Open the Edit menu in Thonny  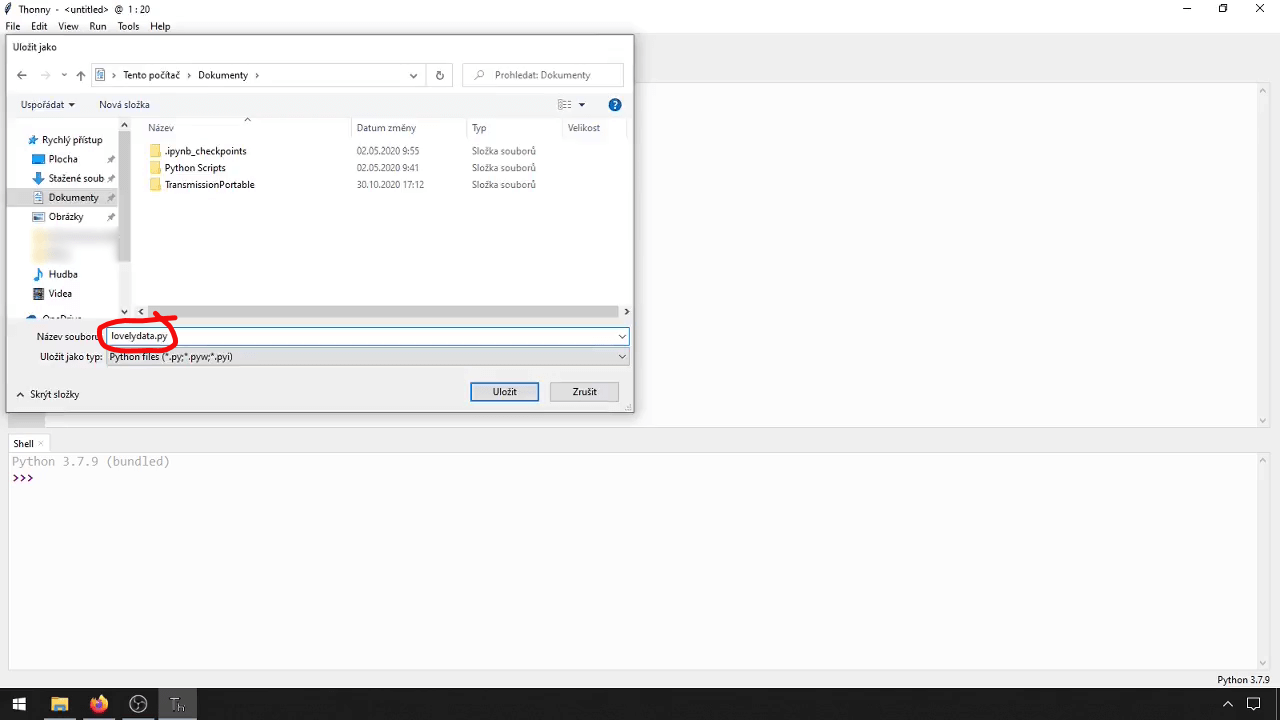(x=39, y=26)
